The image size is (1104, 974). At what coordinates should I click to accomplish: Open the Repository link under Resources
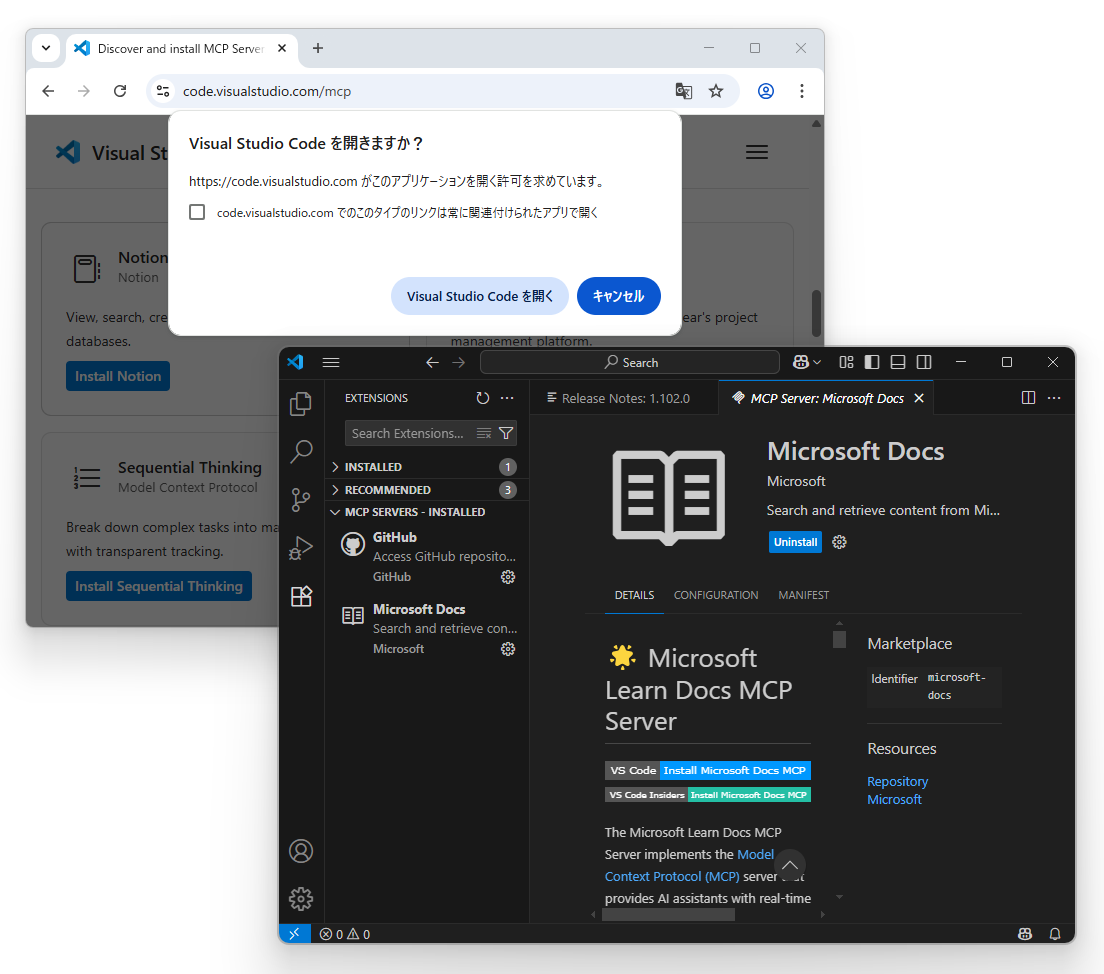point(897,781)
